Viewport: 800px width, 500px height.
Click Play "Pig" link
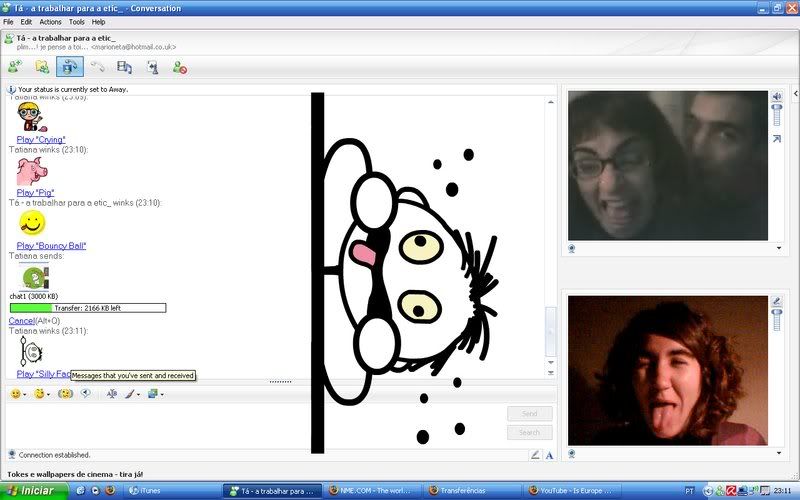click(x=35, y=192)
